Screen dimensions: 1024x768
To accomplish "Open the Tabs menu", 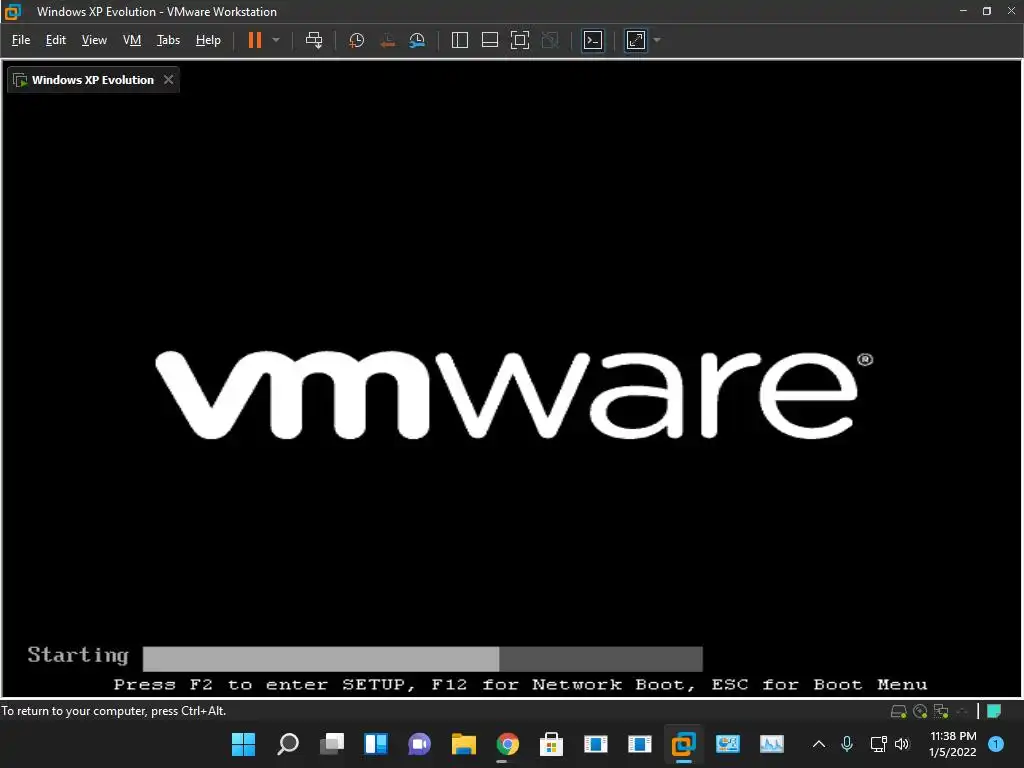I will point(168,40).
